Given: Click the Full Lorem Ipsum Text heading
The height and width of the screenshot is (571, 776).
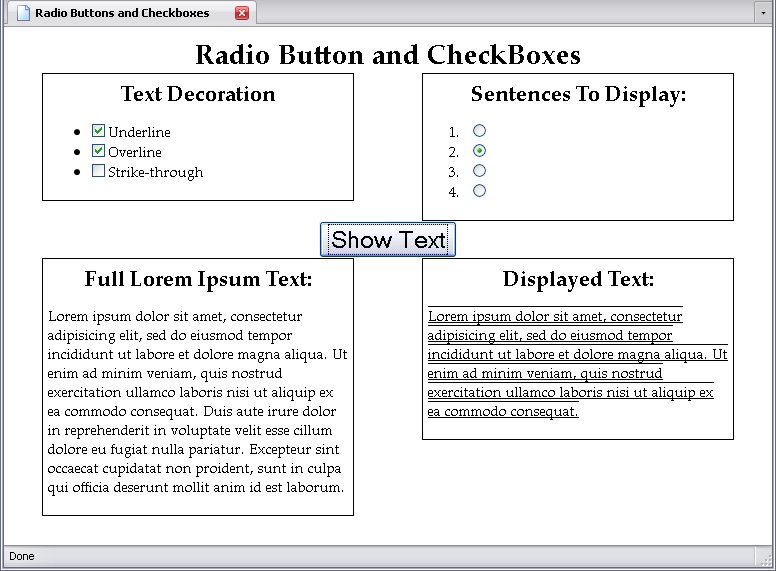Looking at the screenshot, I should pos(198,279).
